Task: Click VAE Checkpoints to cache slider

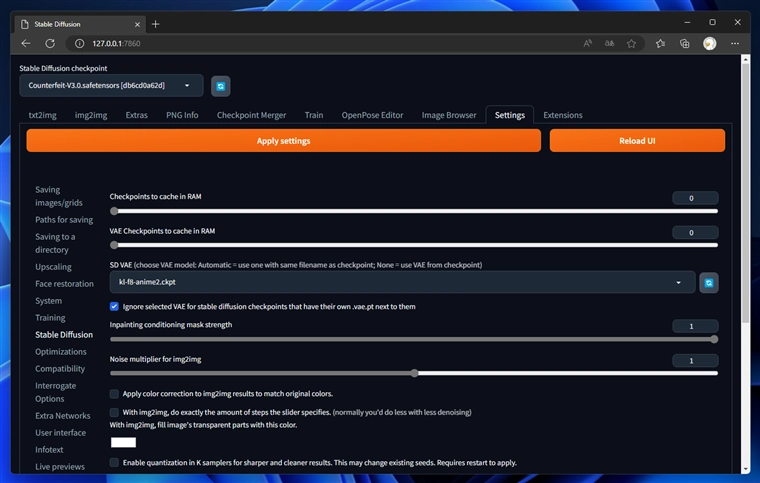Action: click(x=414, y=245)
